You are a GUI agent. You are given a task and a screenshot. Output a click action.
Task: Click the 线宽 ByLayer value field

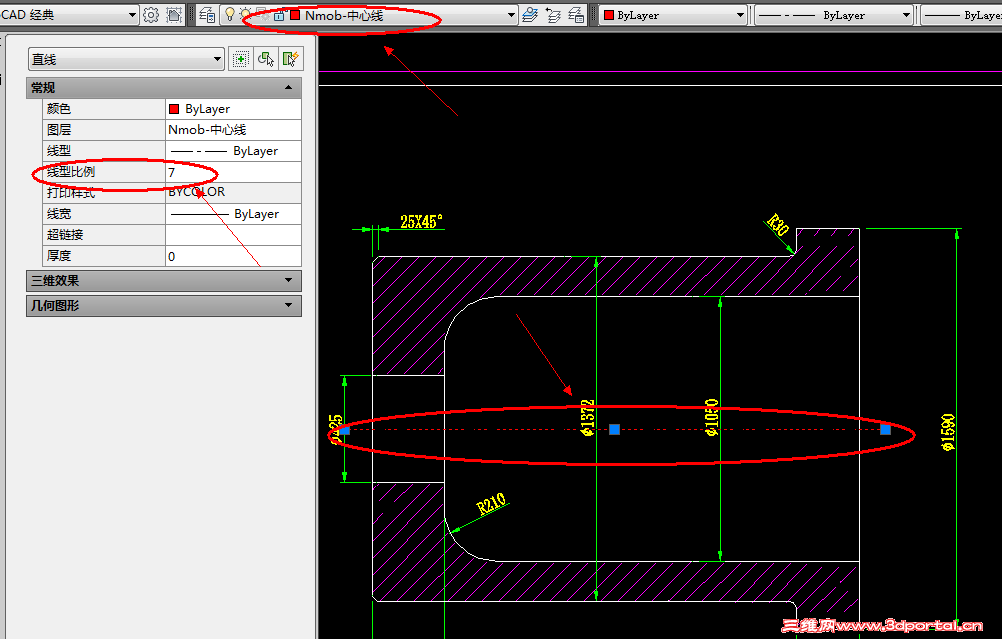click(x=233, y=213)
